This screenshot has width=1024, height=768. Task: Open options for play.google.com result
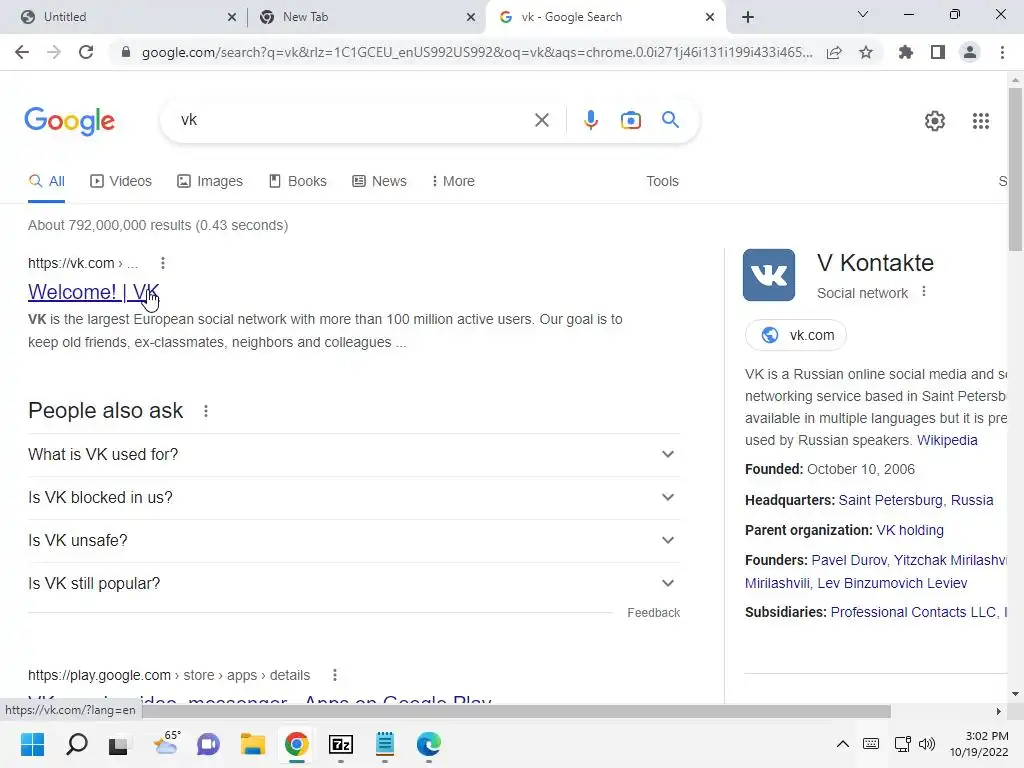pos(334,675)
